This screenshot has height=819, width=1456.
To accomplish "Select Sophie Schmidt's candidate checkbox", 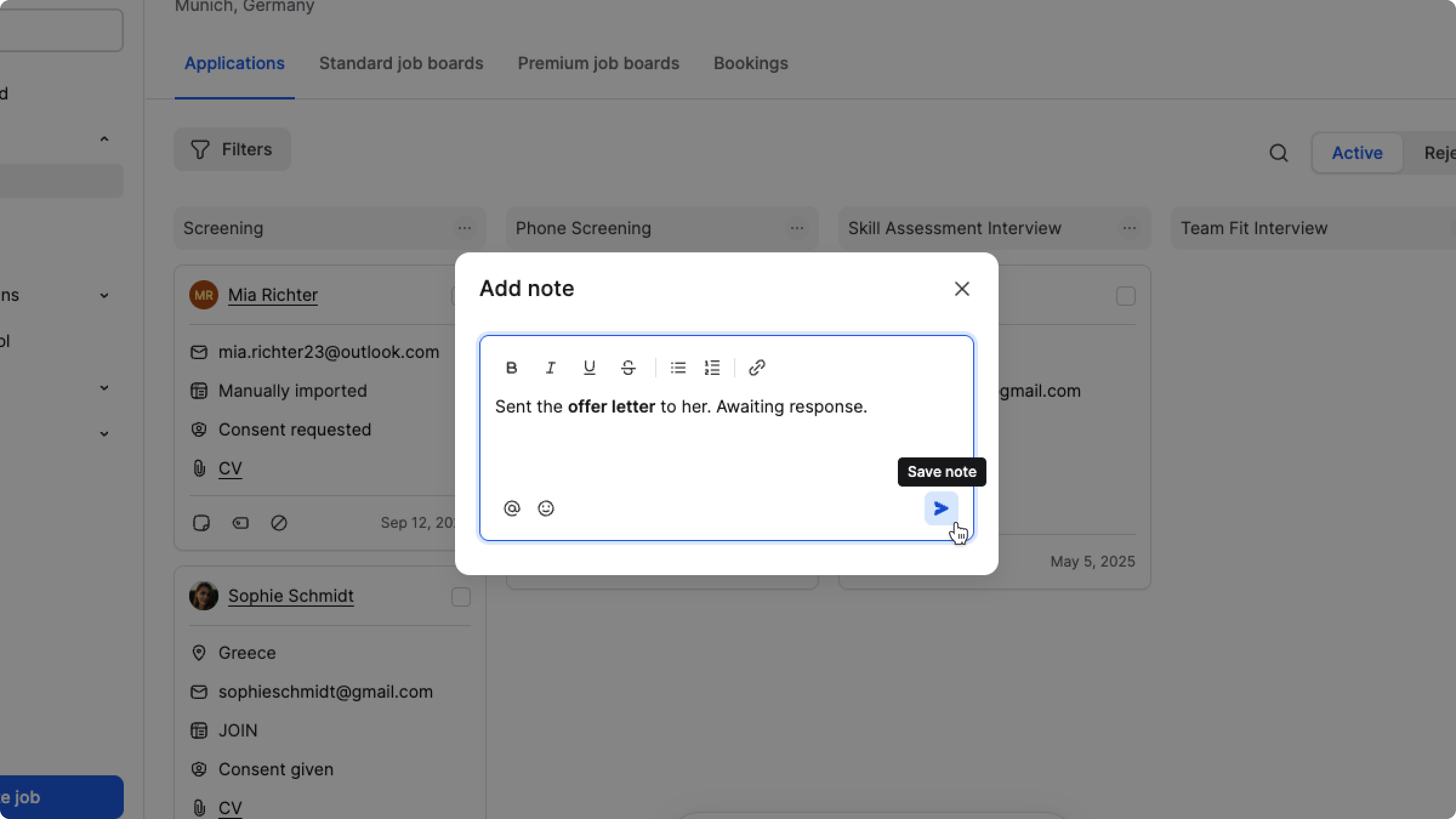I will point(460,597).
